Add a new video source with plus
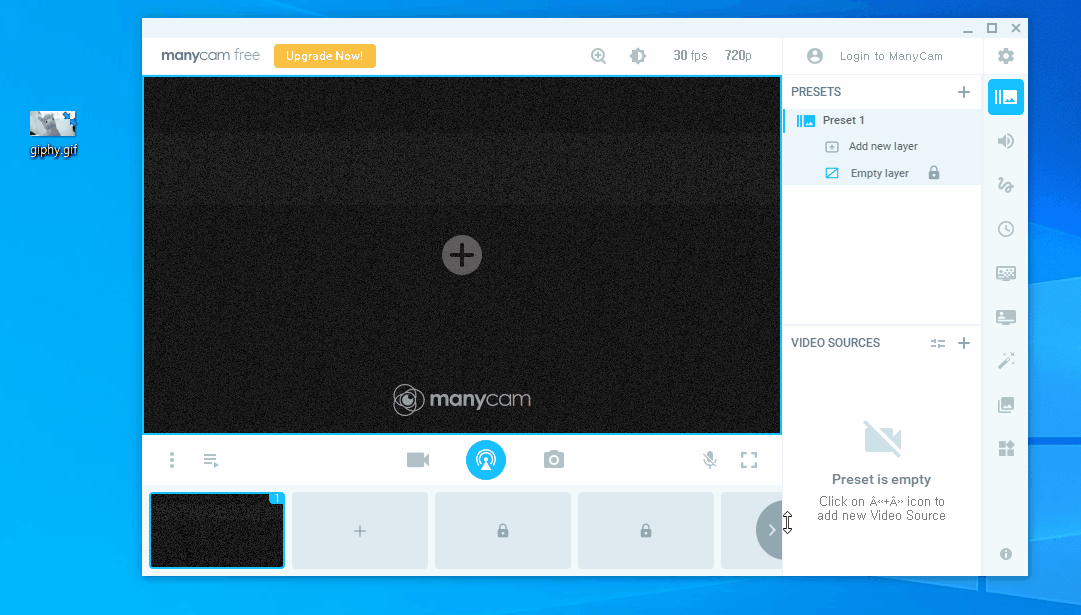The height and width of the screenshot is (615, 1081). pyautogui.click(x=964, y=343)
